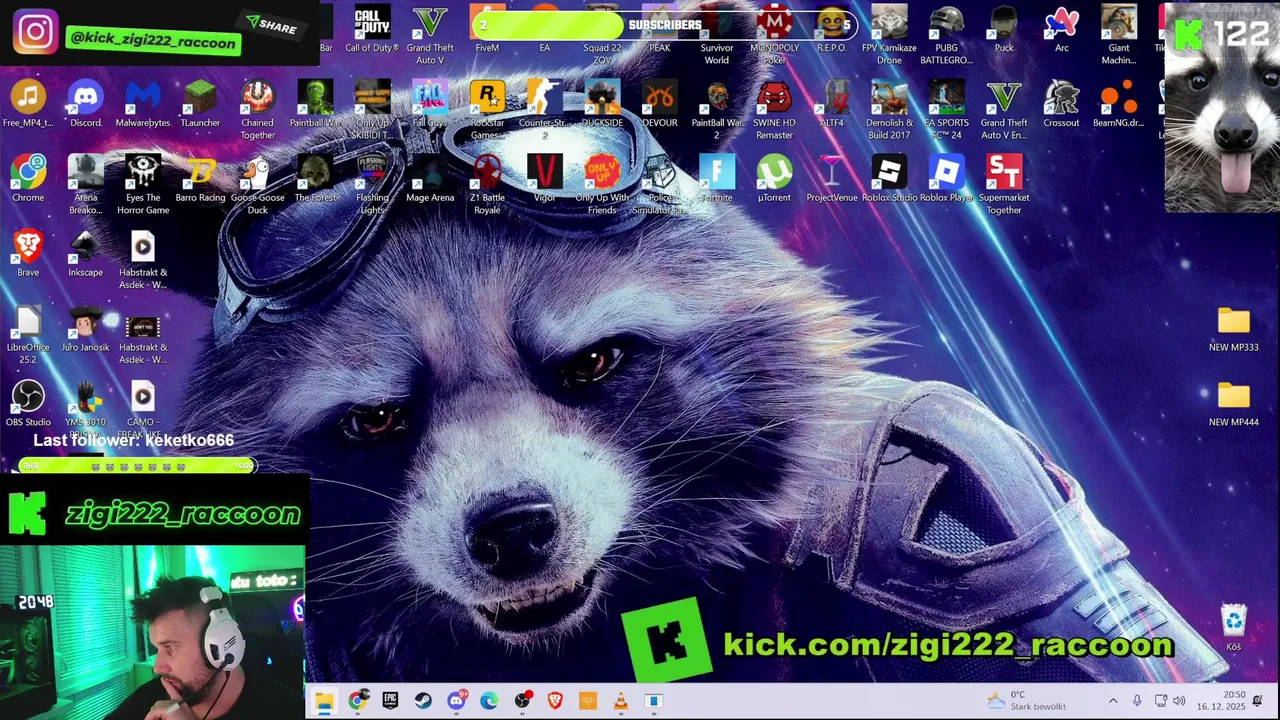Image resolution: width=1280 pixels, height=720 pixels.
Task: Open Epic Games Launcher in taskbar
Action: point(390,701)
